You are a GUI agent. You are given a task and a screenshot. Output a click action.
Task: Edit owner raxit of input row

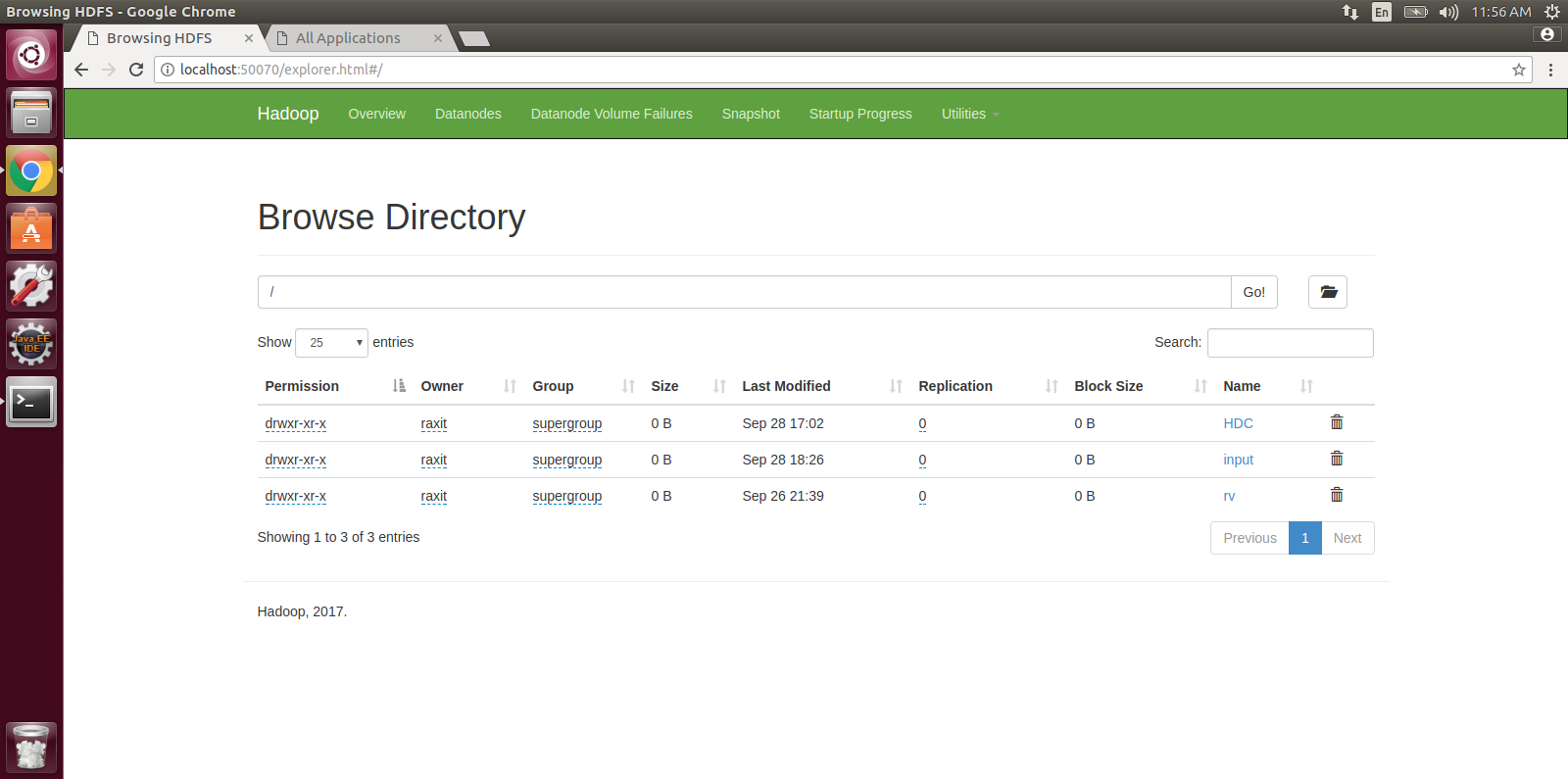pos(433,460)
